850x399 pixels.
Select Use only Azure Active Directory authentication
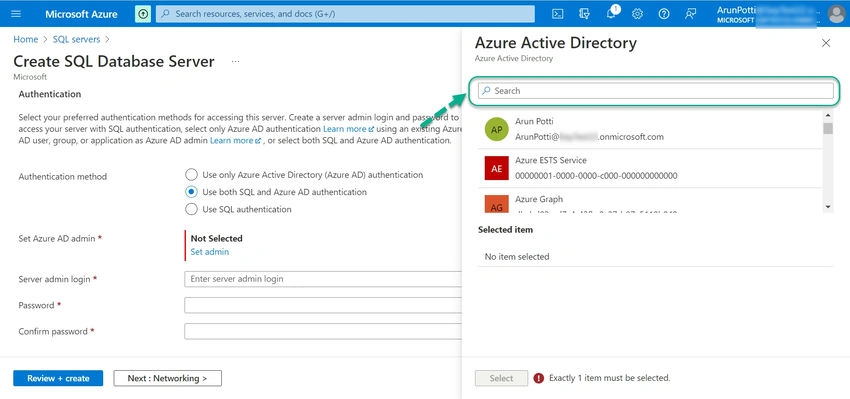click(191, 175)
